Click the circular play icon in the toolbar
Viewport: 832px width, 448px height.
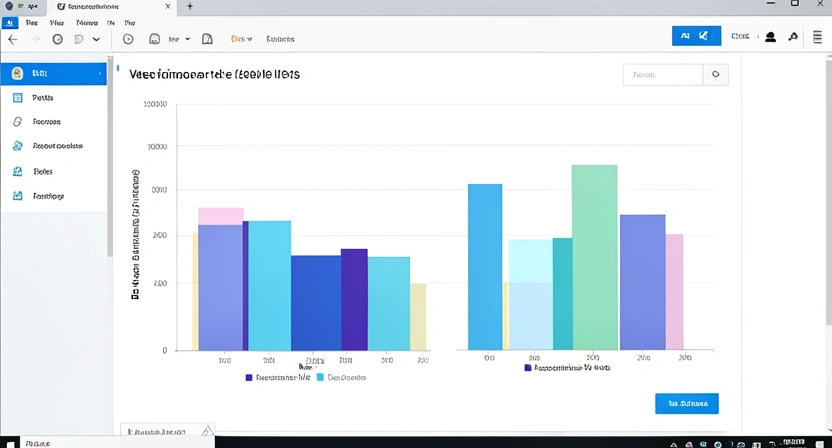pyautogui.click(x=128, y=39)
